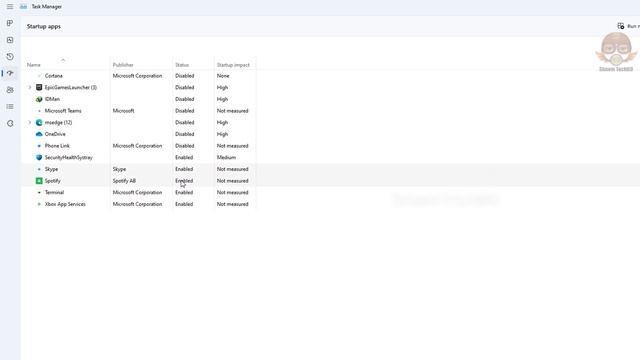Click the Skype publisher cell
Image resolution: width=640 pixels, height=360 pixels.
pyautogui.click(x=119, y=169)
